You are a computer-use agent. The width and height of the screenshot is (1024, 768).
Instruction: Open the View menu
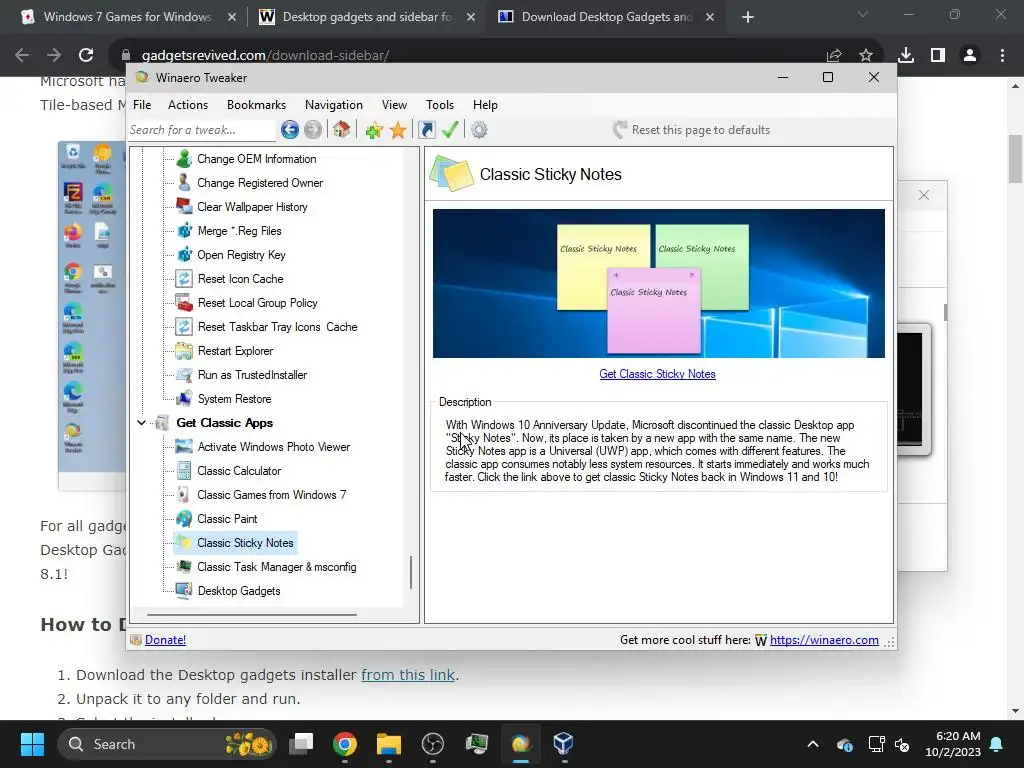pos(394,104)
